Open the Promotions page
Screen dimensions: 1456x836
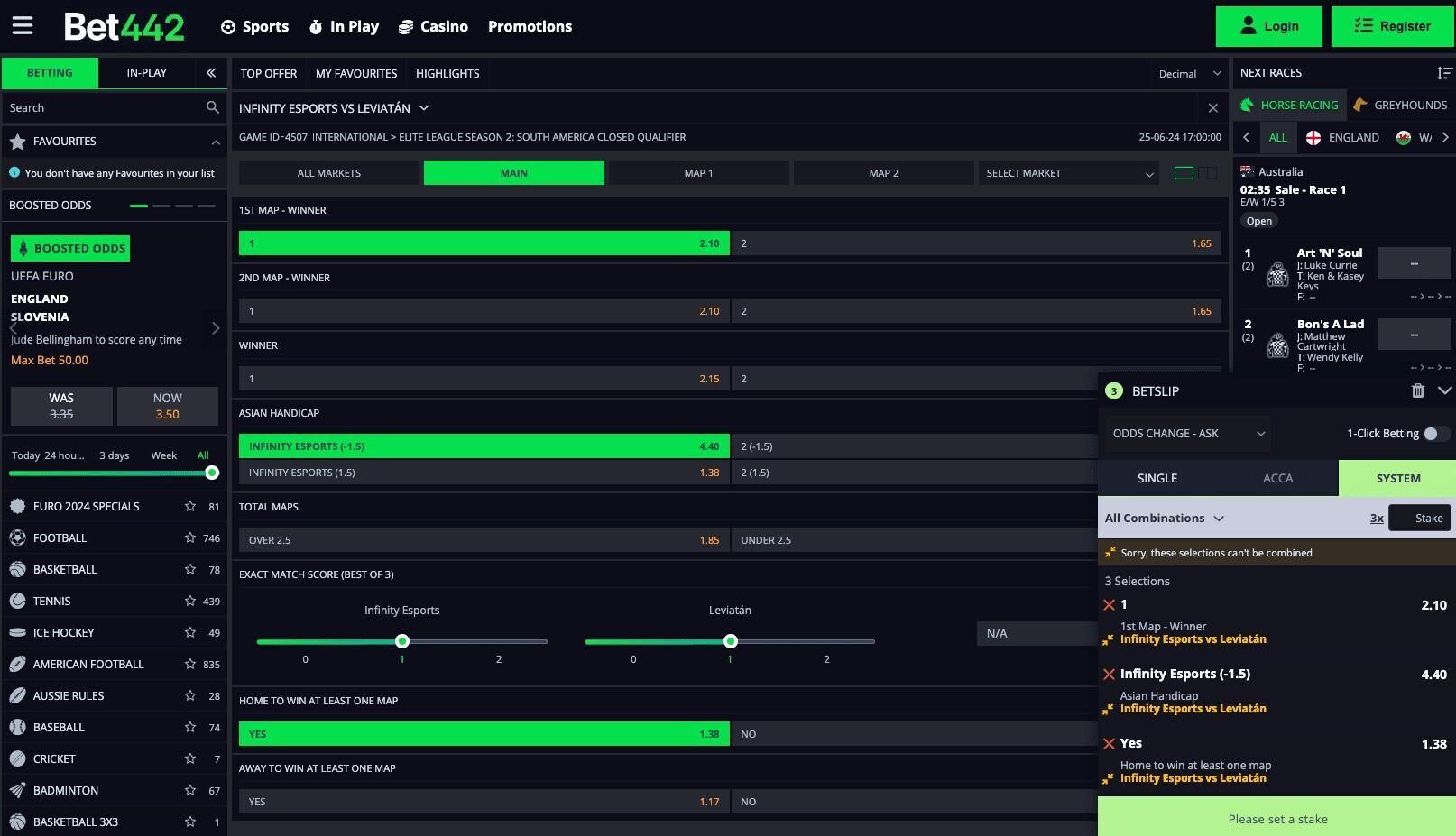[530, 27]
